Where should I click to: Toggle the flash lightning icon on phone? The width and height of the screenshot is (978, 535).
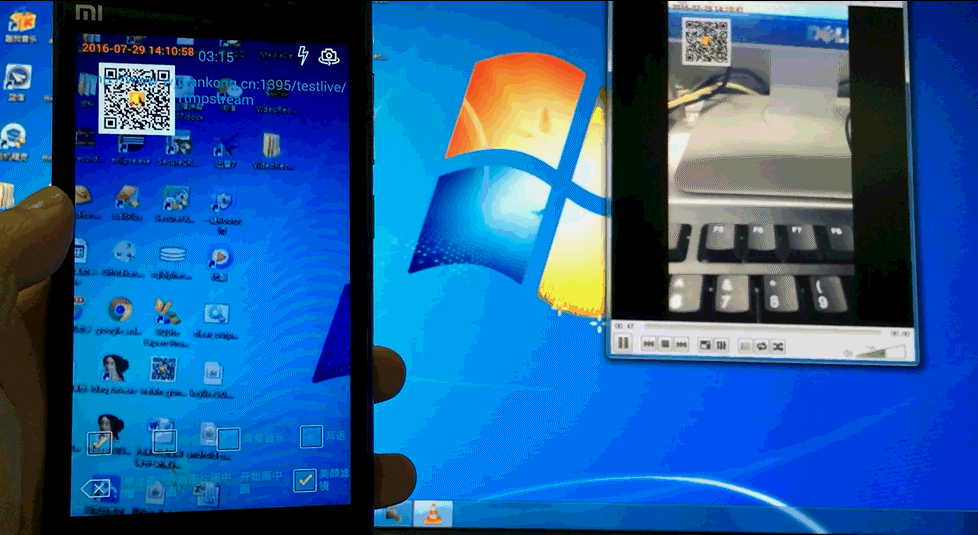point(303,55)
